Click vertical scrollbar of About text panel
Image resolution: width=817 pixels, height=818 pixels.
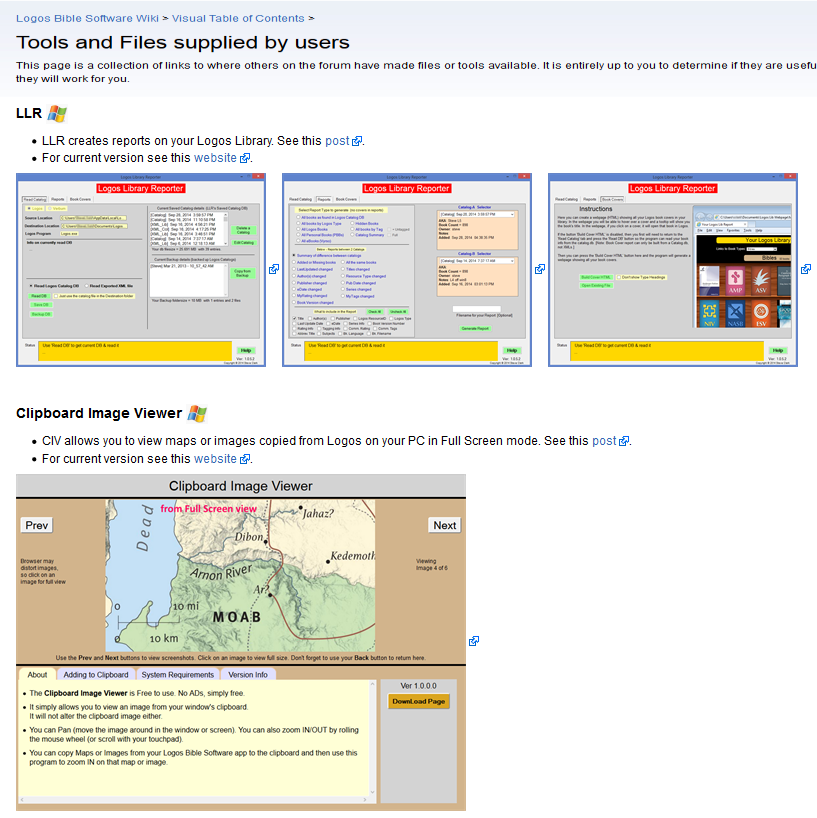373,738
